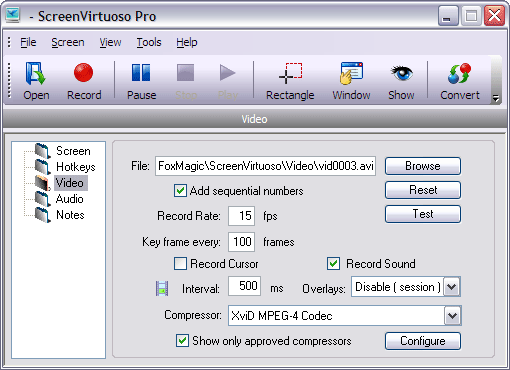Click the File path input field

(265, 166)
